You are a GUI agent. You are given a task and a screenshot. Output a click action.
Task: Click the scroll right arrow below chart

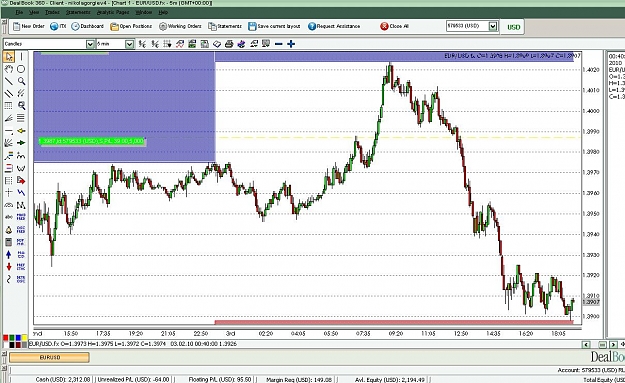coord(613,344)
